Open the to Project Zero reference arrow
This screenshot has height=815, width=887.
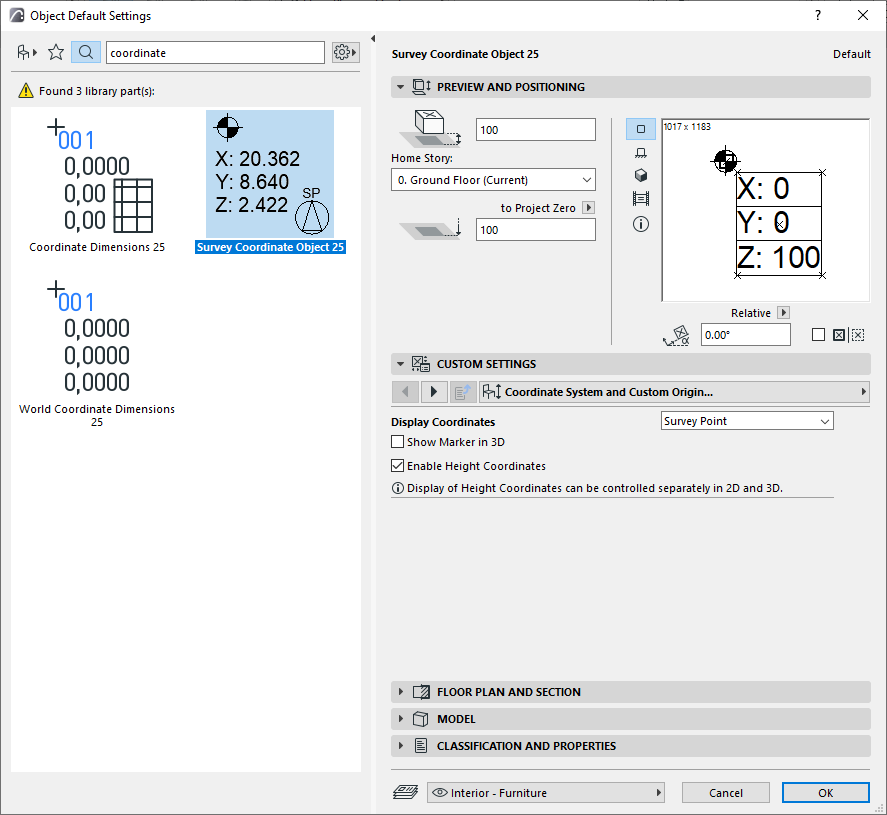pyautogui.click(x=588, y=208)
